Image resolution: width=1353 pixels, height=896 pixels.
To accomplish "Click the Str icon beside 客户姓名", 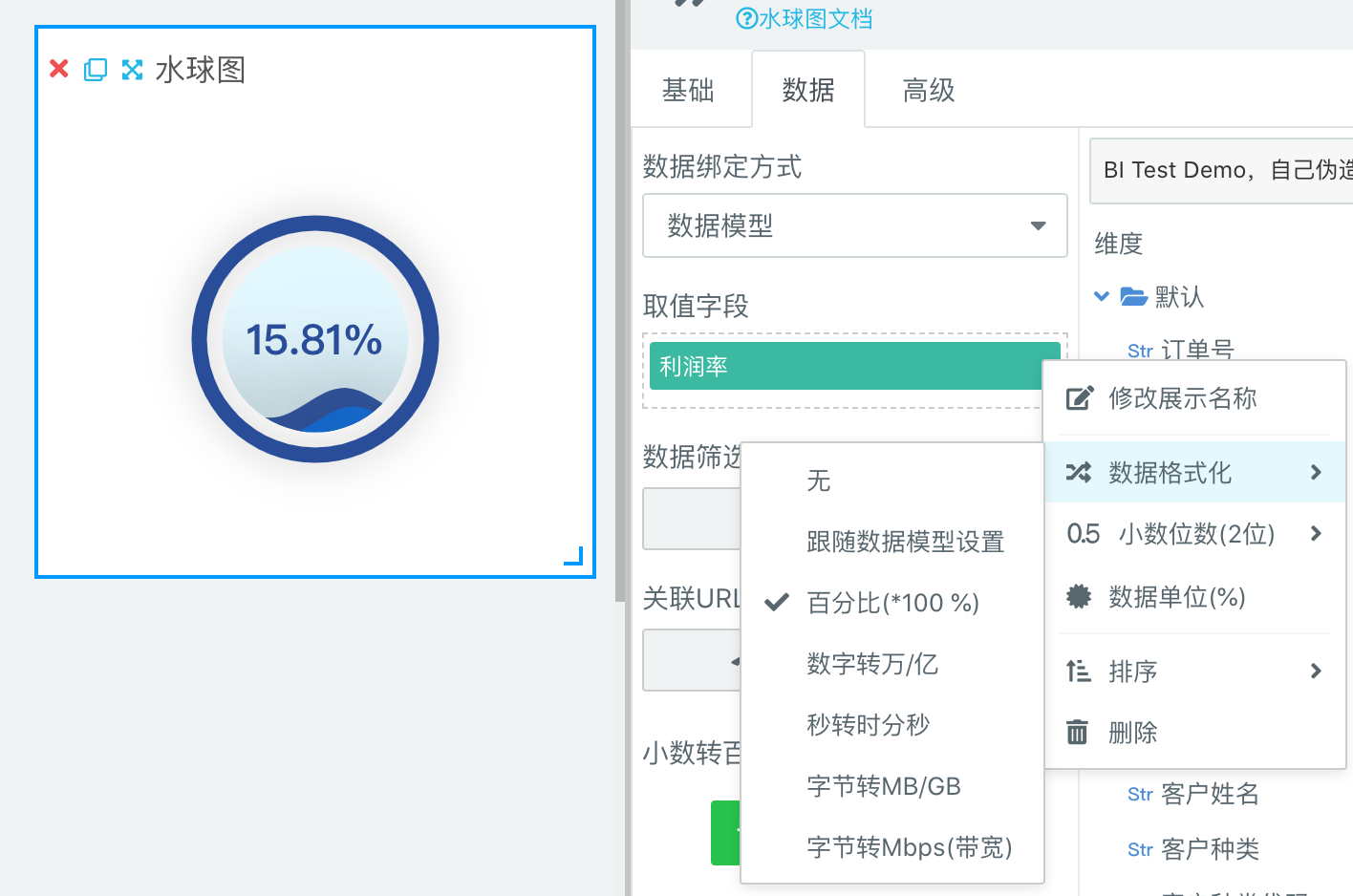I will (x=1140, y=794).
